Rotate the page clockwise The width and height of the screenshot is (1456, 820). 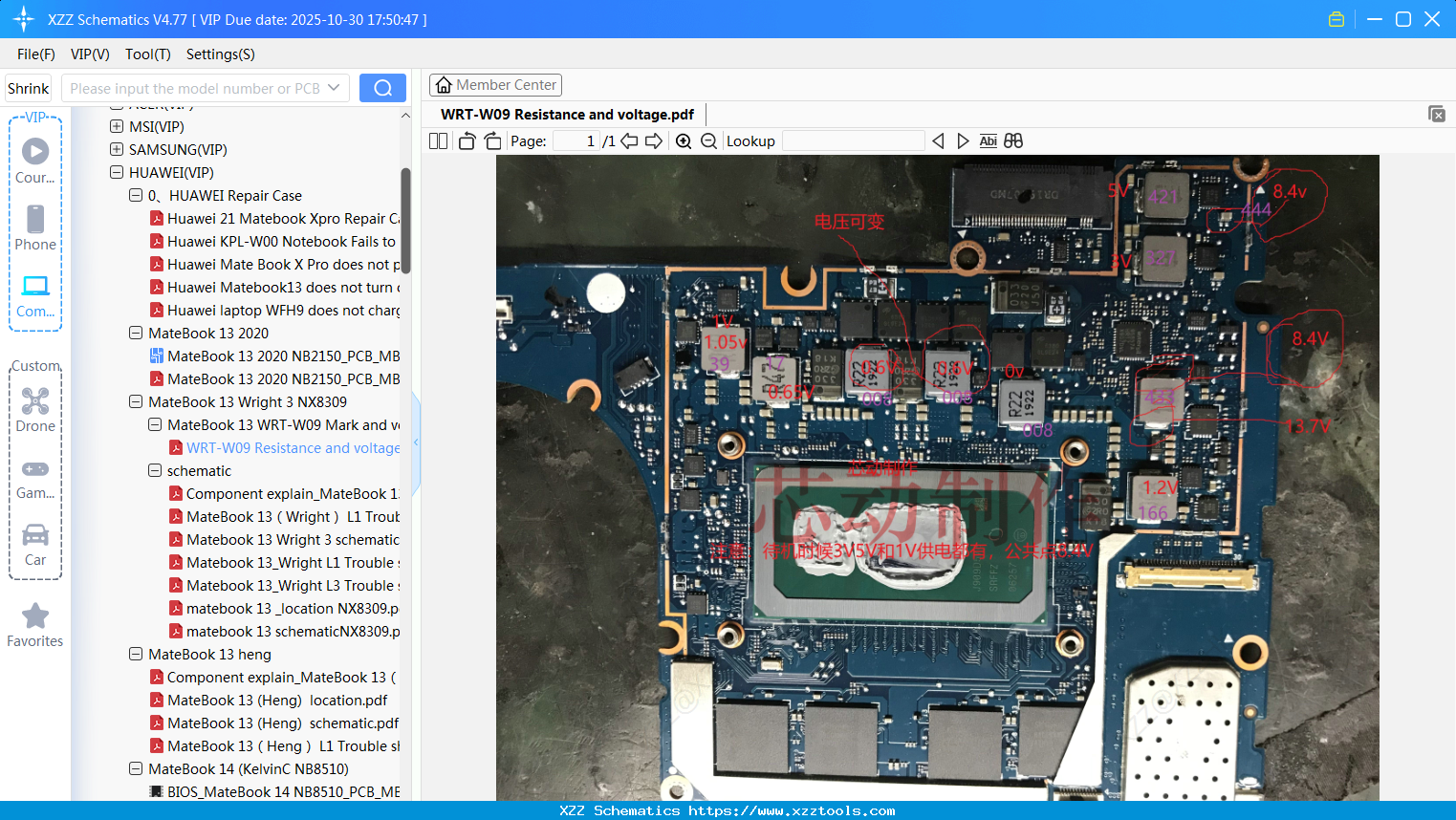click(x=492, y=141)
